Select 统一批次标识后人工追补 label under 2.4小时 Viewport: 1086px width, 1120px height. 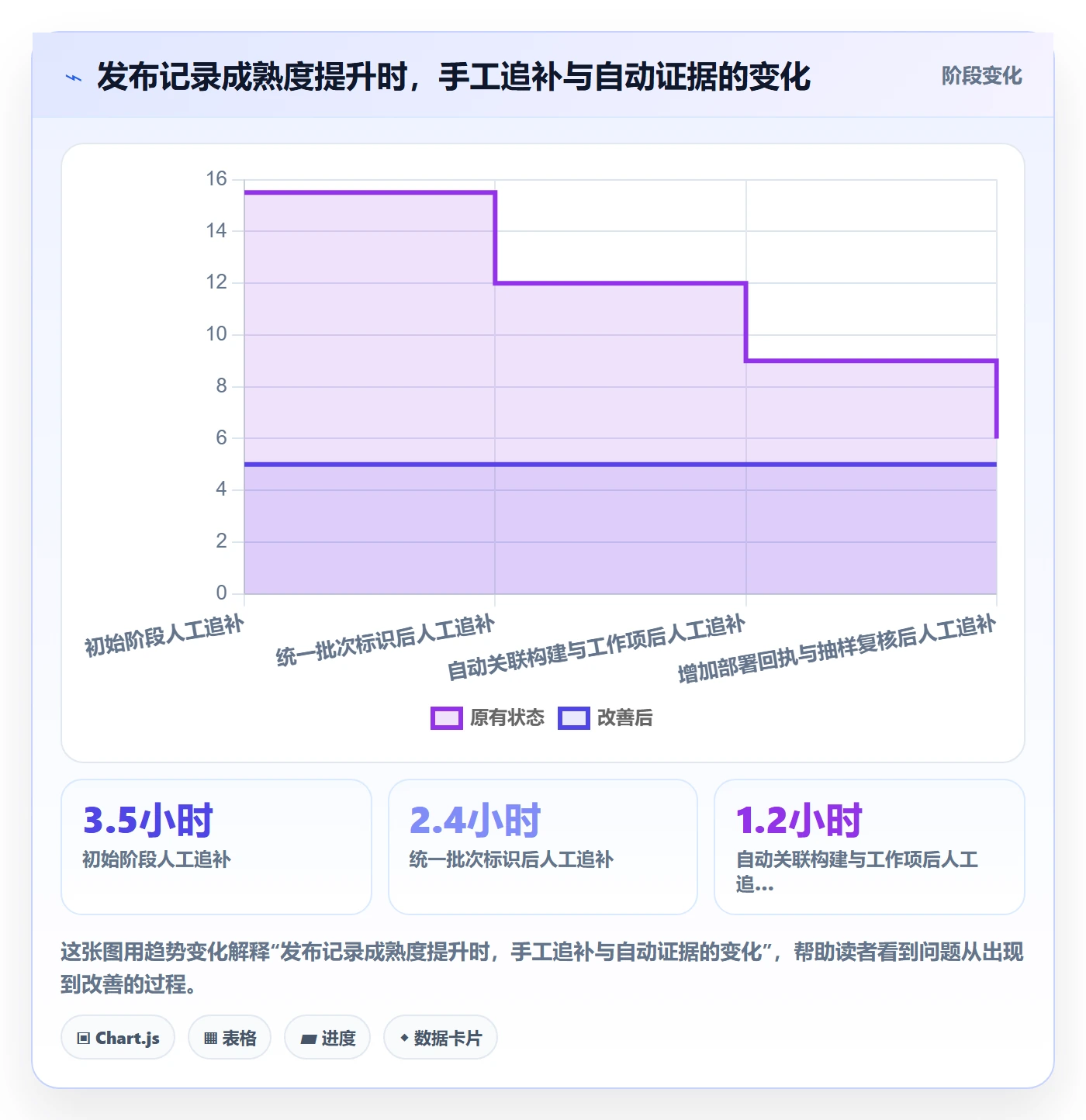[511, 859]
